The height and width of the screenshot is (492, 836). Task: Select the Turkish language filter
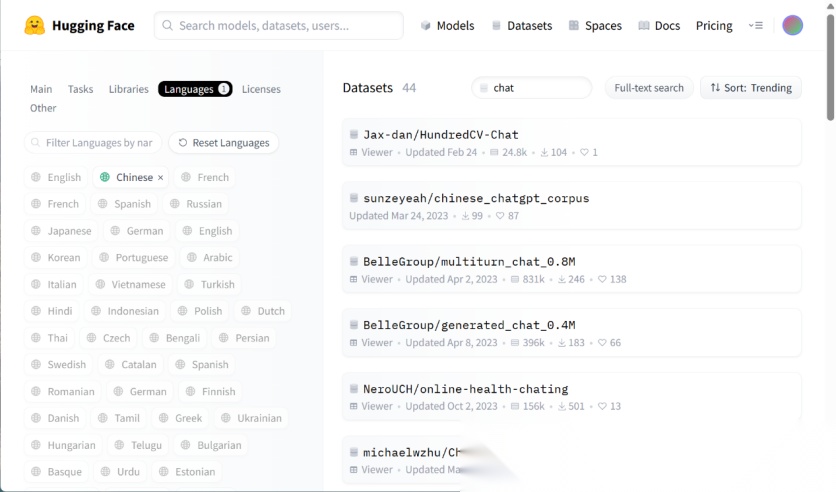point(209,284)
